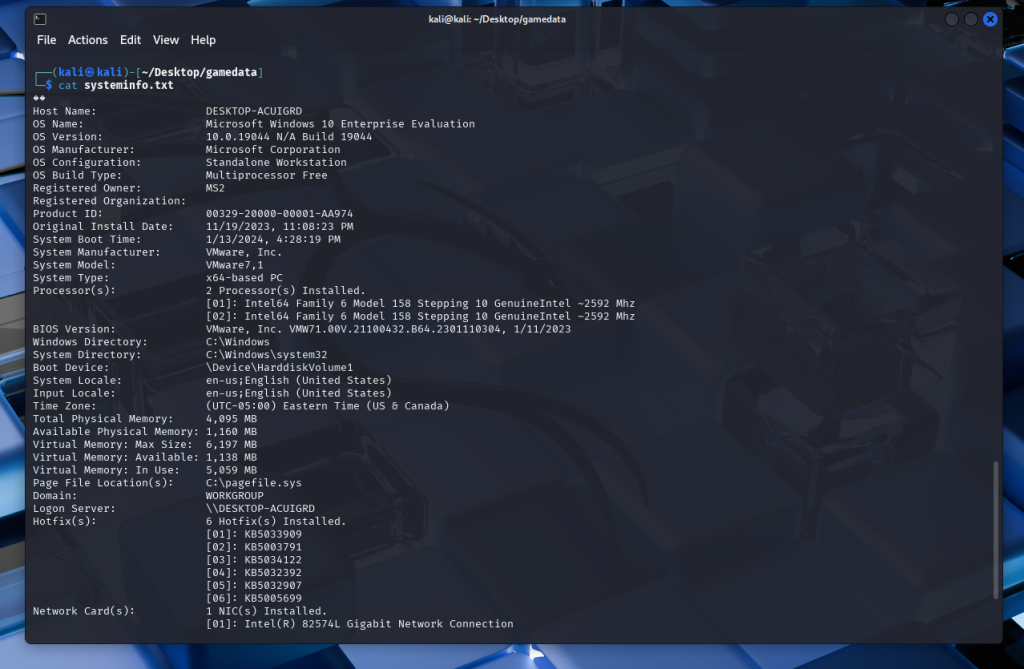Image resolution: width=1024 pixels, height=669 pixels.
Task: Click the window title kali@kali: ~/Desktop/gamedata
Action: [x=497, y=19]
